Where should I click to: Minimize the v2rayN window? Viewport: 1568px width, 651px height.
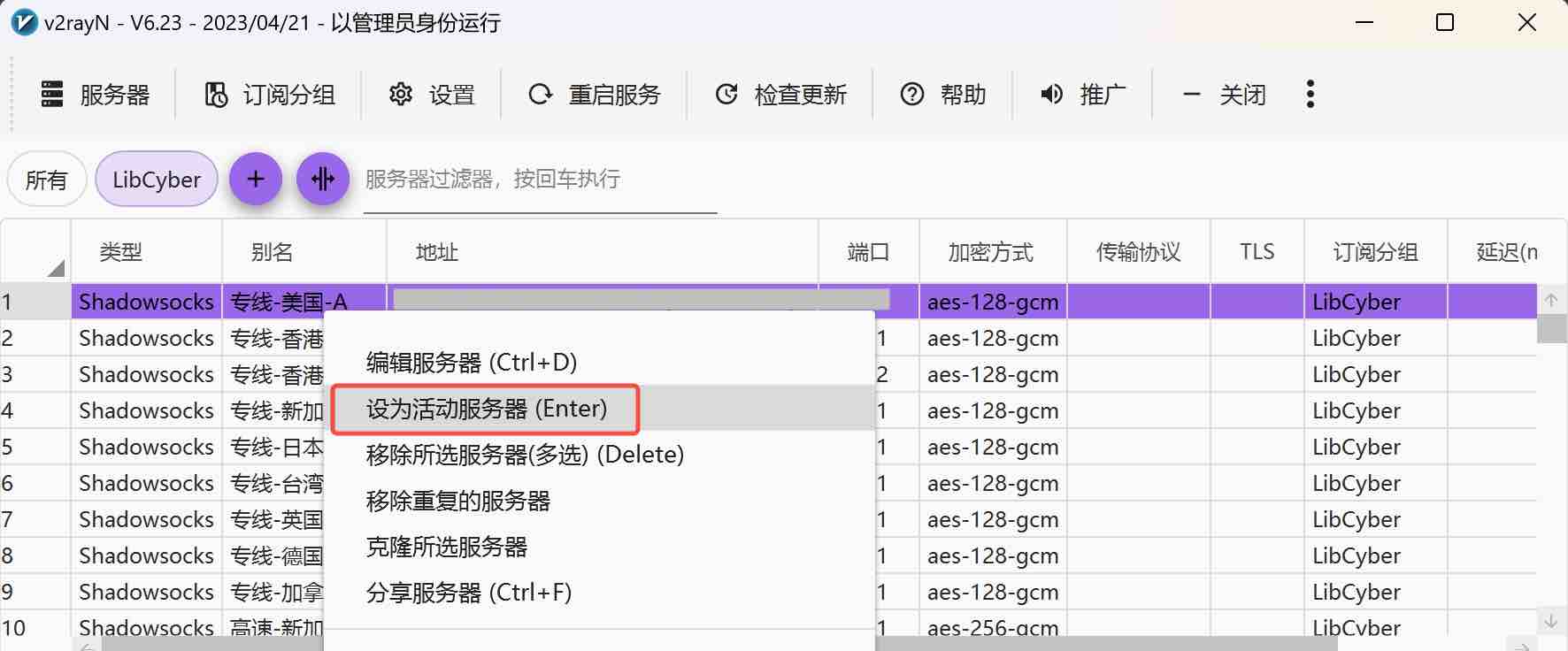point(1364,22)
